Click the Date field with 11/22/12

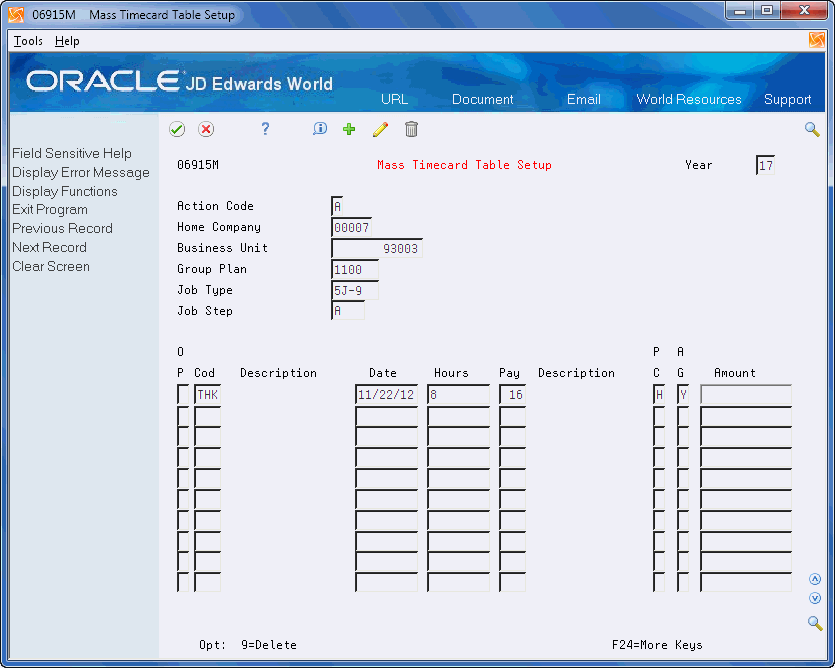(386, 395)
